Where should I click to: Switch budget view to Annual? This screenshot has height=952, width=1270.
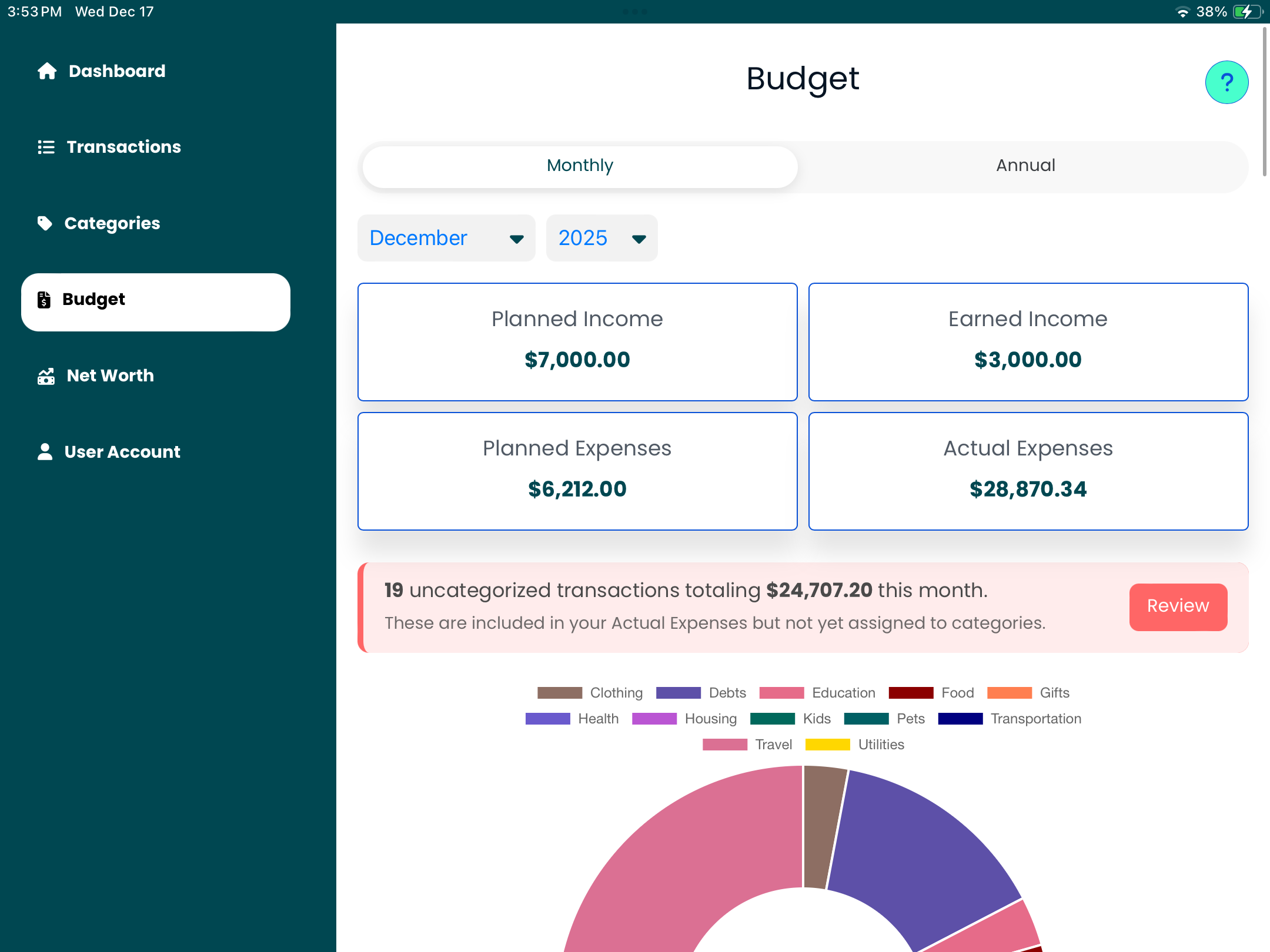1025,166
